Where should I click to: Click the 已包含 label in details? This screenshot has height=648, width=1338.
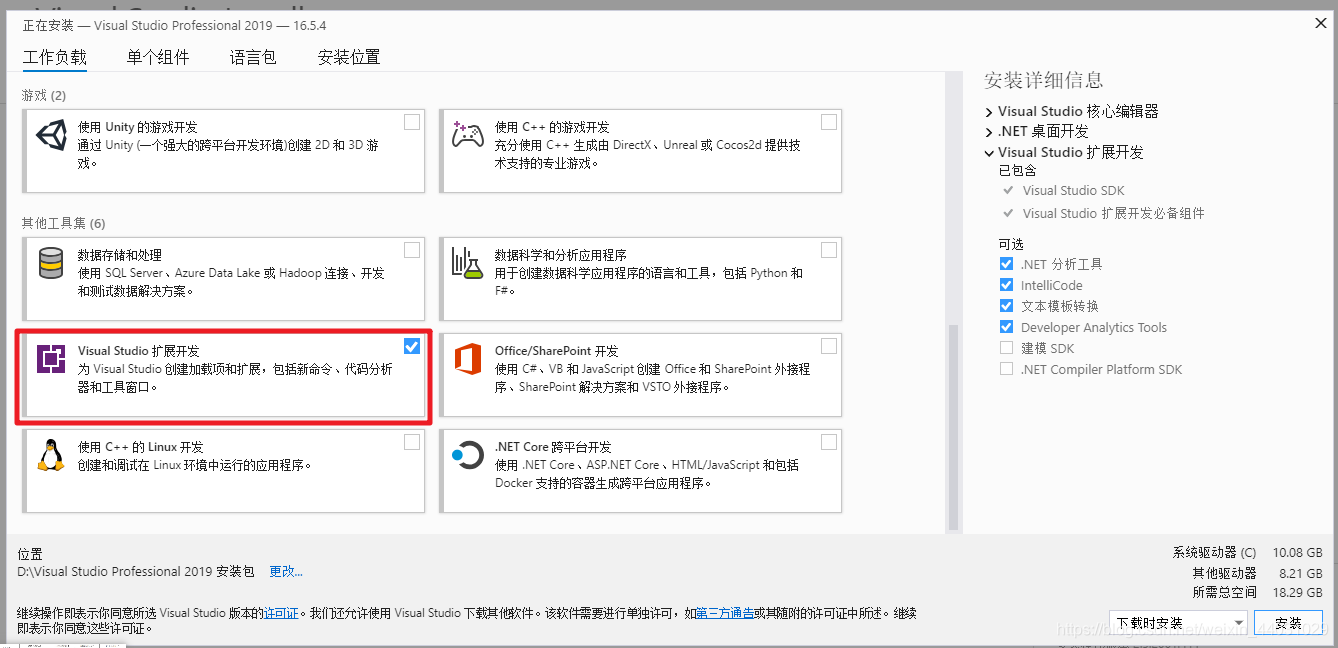click(x=1017, y=171)
